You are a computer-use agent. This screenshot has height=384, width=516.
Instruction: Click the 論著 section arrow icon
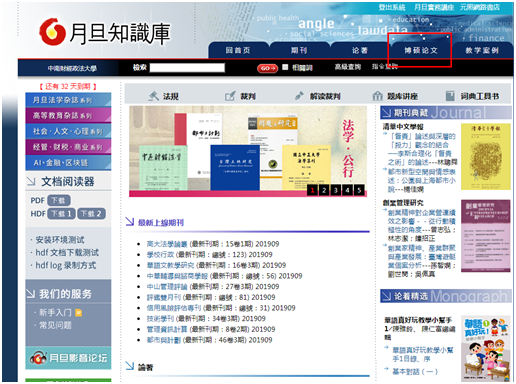[130, 366]
